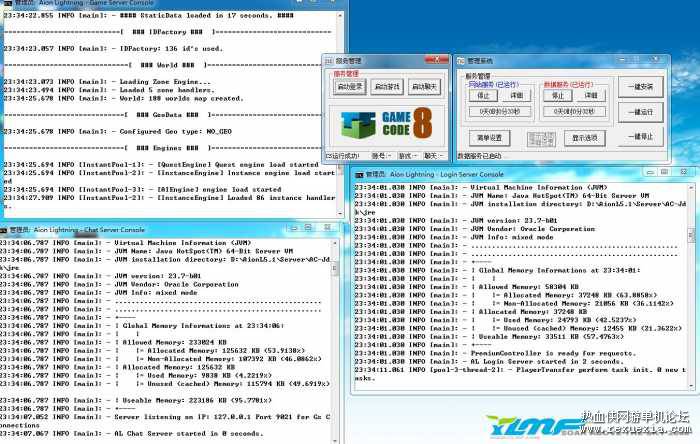The height and width of the screenshot is (444, 700).
Task: Click the 显示选项 button
Action: [584, 138]
